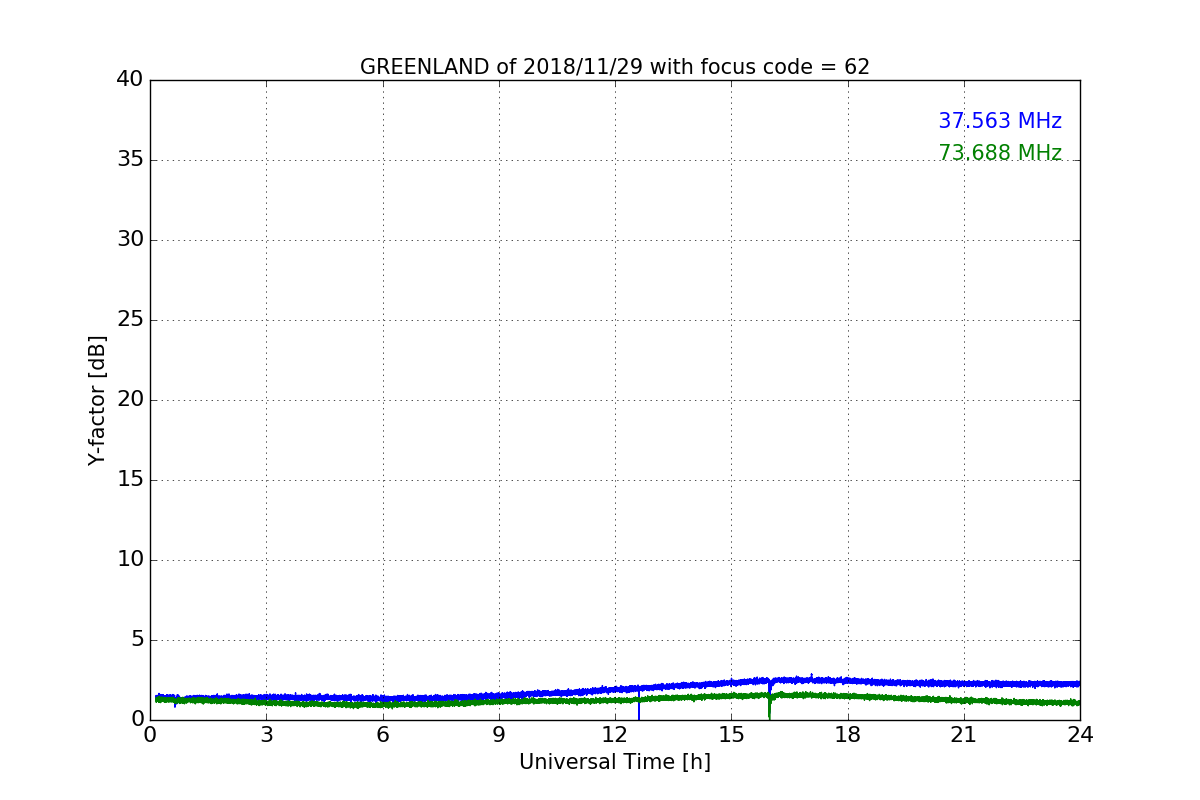Screen dimensions: 1200x800
Task: Click the x-axis tick label 12
Action: click(615, 735)
